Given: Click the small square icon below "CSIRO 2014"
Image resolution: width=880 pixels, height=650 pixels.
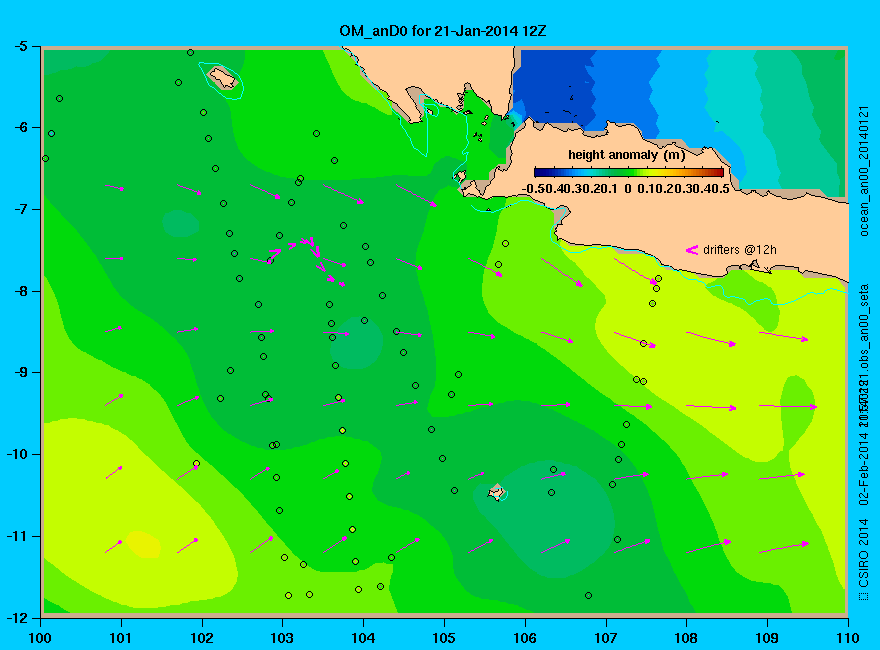Looking at the screenshot, I should coord(863,596).
